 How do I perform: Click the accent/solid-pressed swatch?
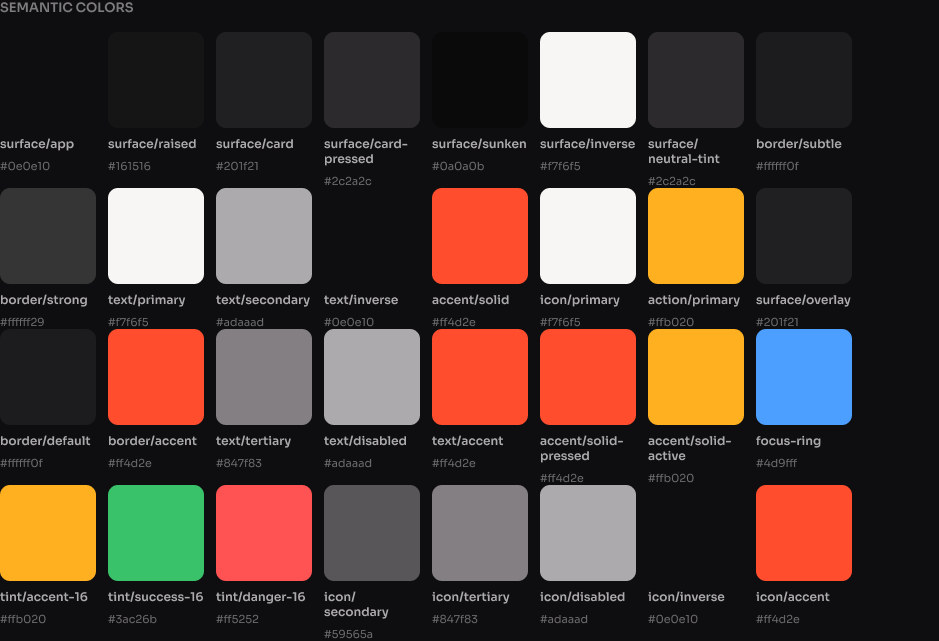pyautogui.click(x=588, y=377)
